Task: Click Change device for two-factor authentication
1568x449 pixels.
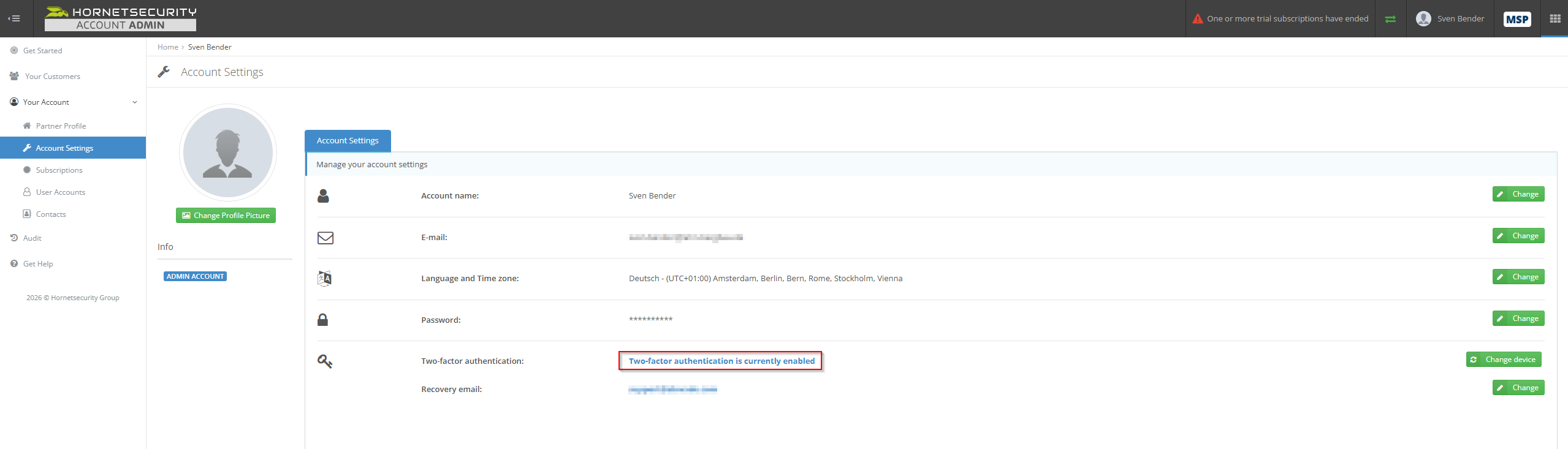Action: [x=1503, y=360]
